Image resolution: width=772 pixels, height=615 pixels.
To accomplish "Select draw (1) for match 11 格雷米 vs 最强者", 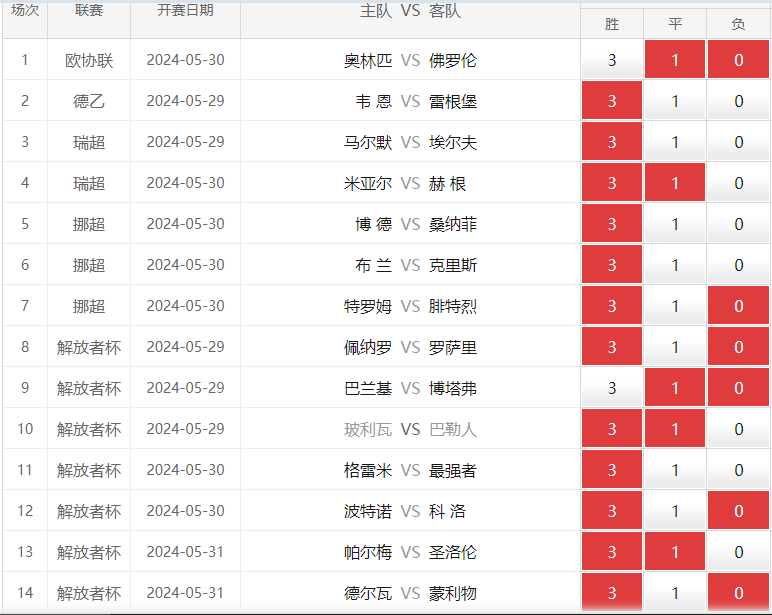I will (675, 470).
